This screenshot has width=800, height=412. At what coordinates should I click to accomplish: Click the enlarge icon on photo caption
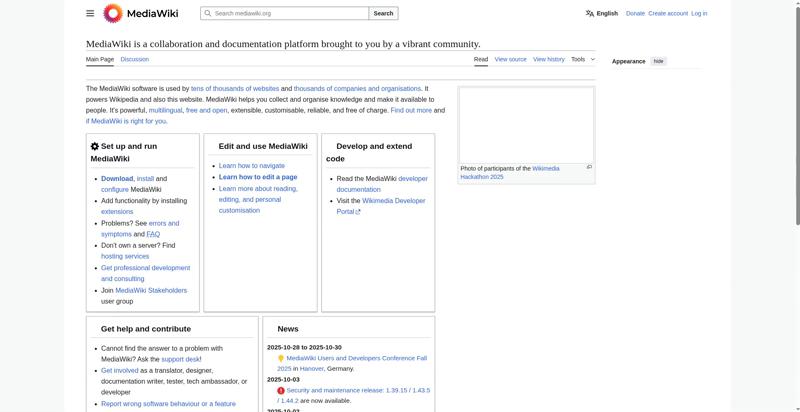click(589, 167)
